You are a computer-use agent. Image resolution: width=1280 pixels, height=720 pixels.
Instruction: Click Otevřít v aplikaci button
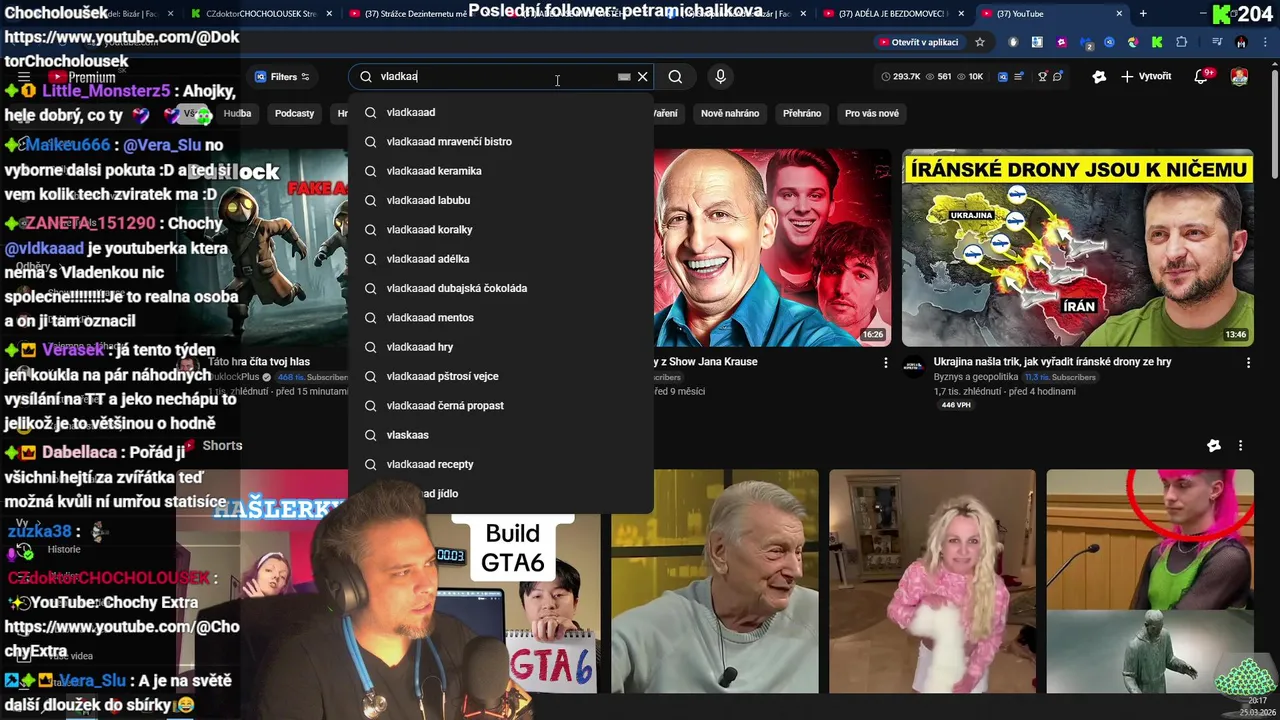(918, 42)
